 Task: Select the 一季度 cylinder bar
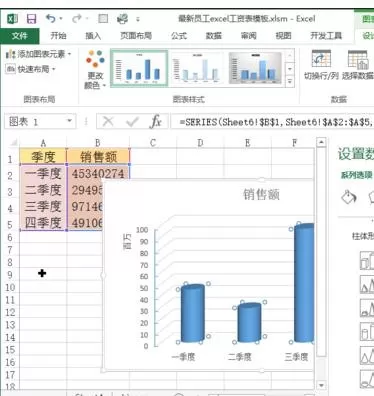[193, 313]
